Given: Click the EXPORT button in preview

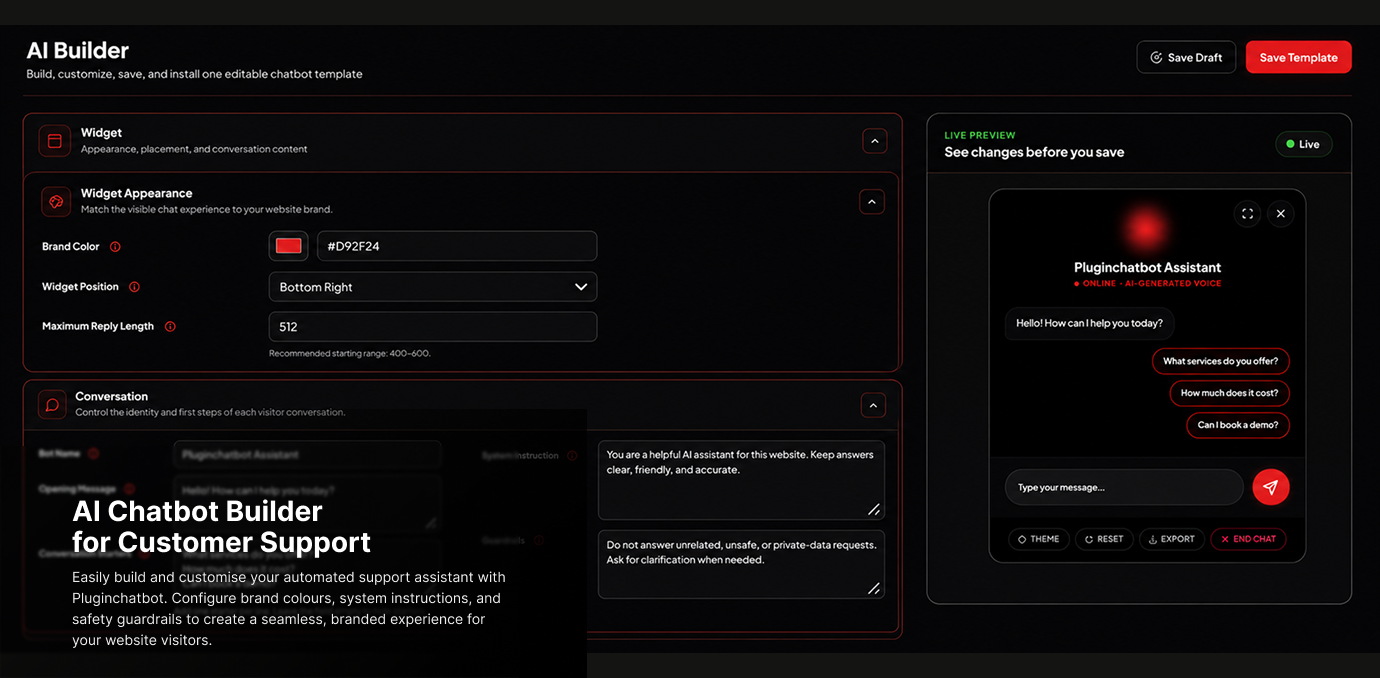Looking at the screenshot, I should click(x=1171, y=539).
